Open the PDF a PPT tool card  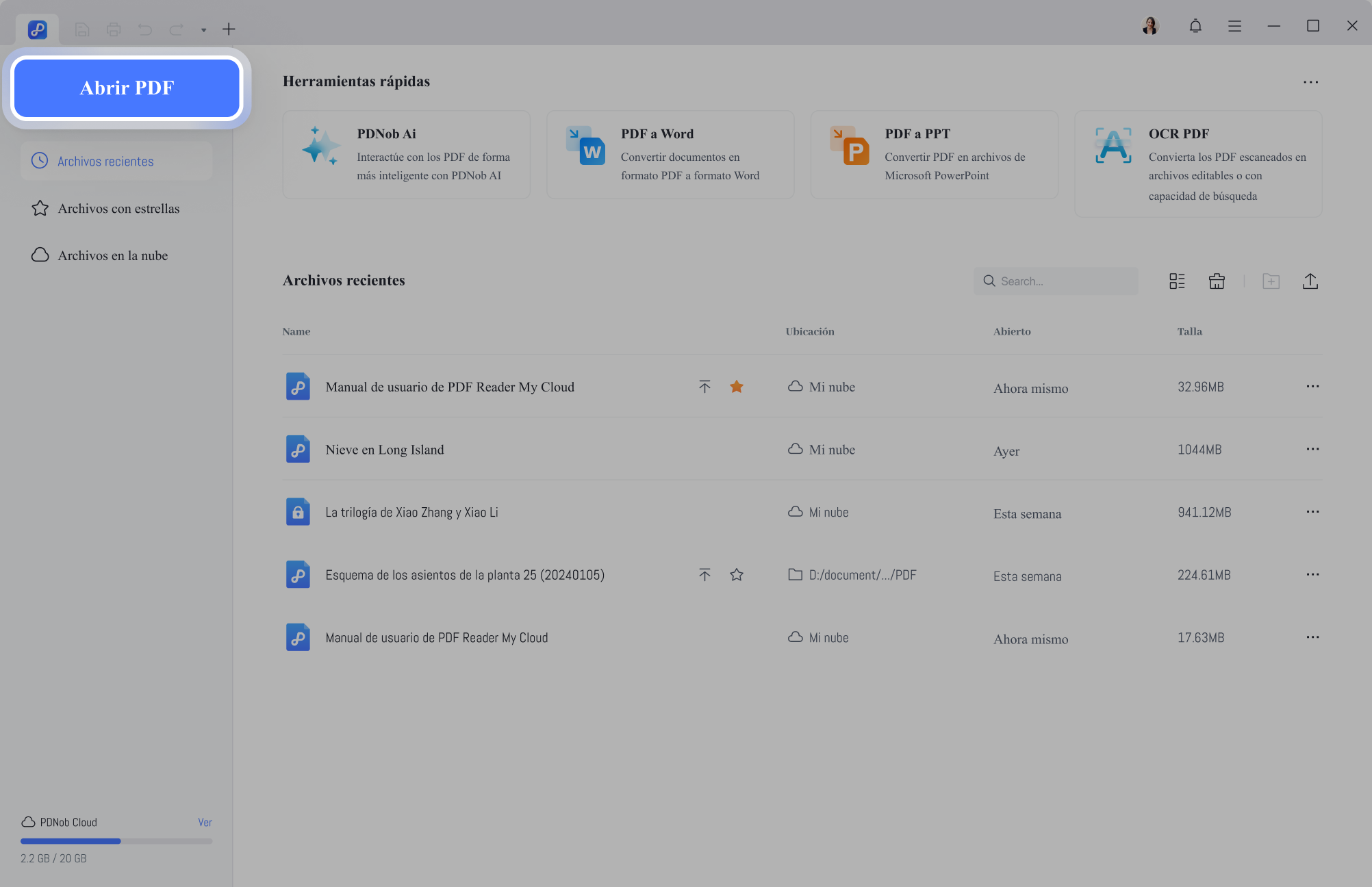(935, 155)
